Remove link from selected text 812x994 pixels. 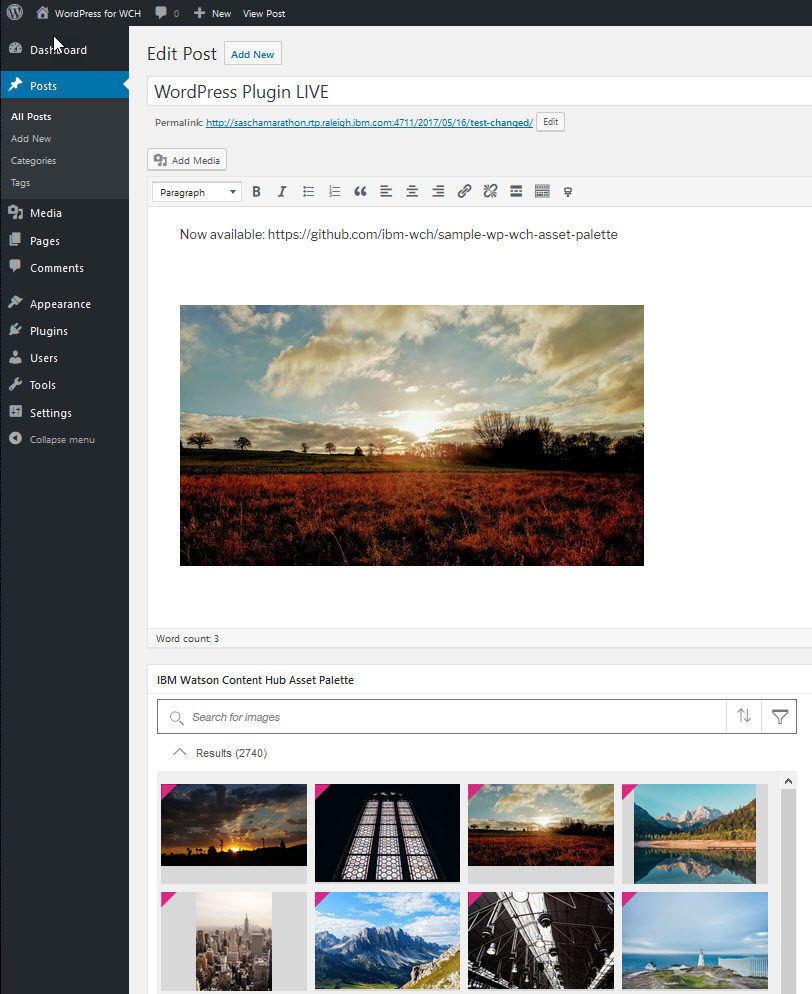click(490, 191)
